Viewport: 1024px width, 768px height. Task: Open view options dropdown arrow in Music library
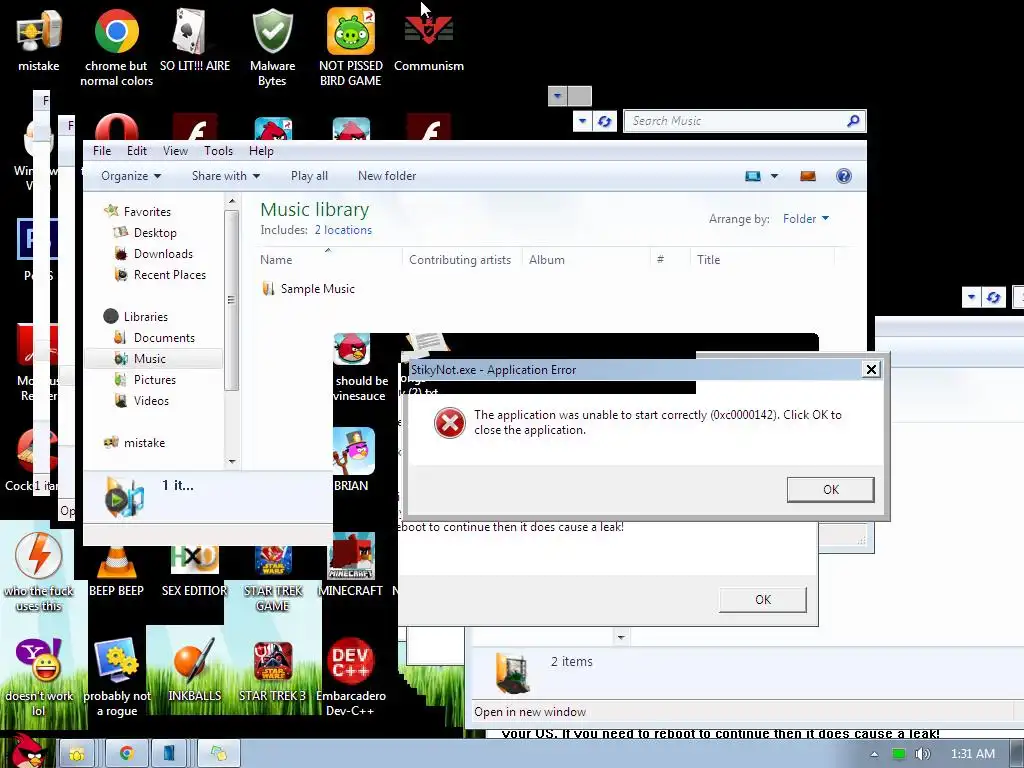pyautogui.click(x=775, y=176)
